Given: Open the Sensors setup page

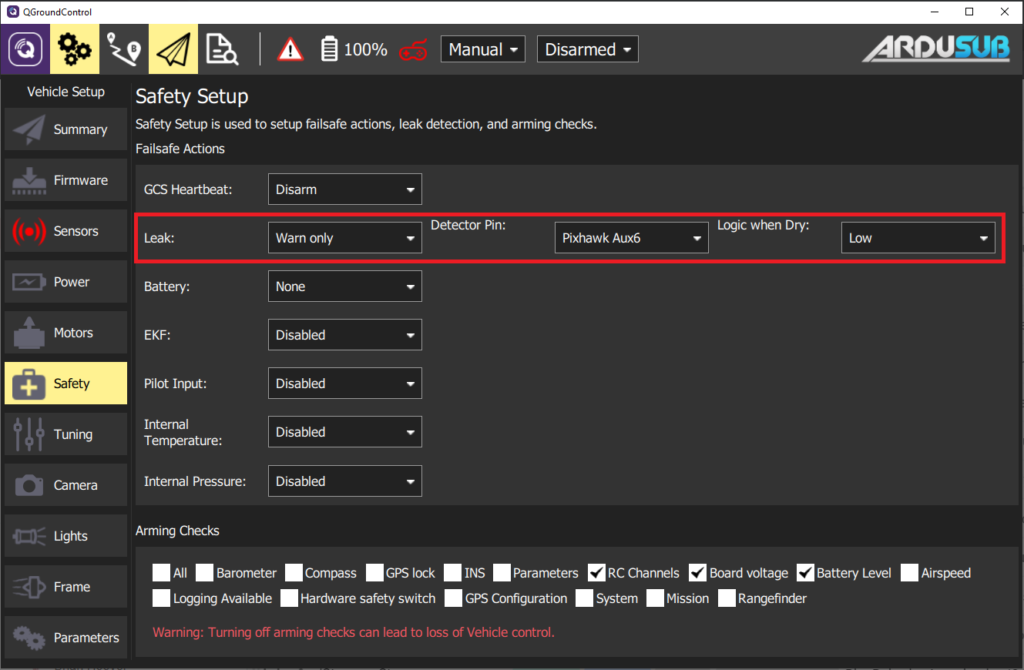Looking at the screenshot, I should pyautogui.click(x=64, y=230).
